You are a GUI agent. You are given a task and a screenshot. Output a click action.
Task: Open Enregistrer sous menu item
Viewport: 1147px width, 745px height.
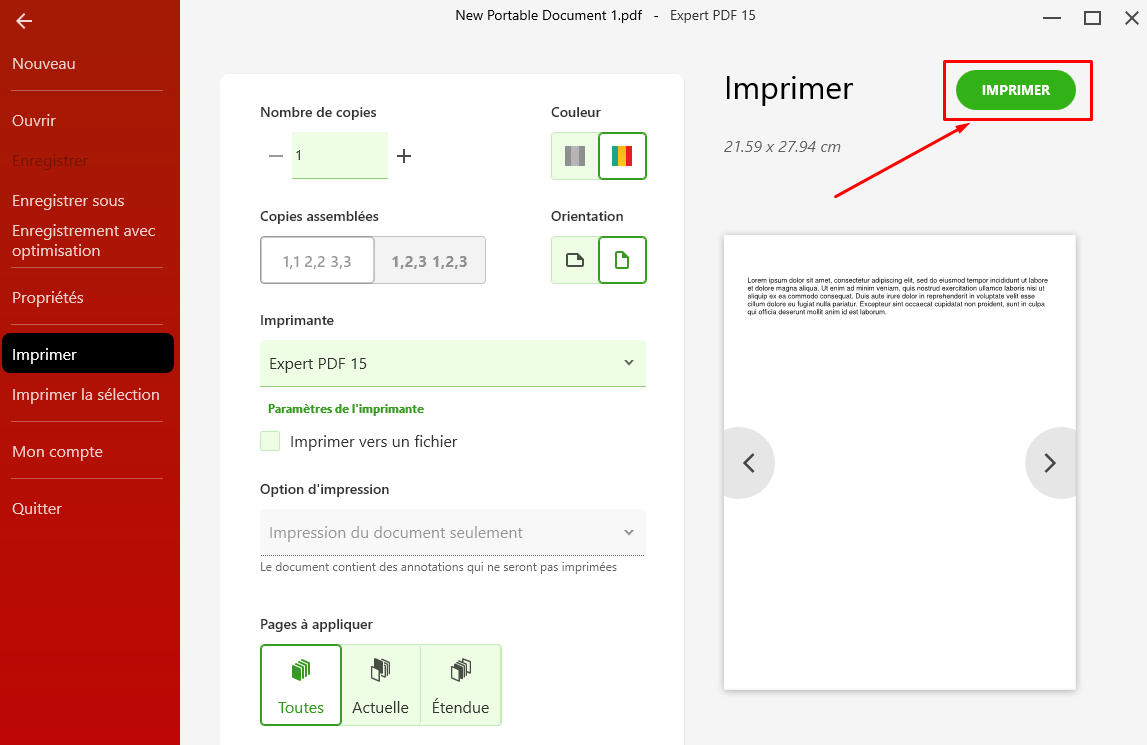68,201
